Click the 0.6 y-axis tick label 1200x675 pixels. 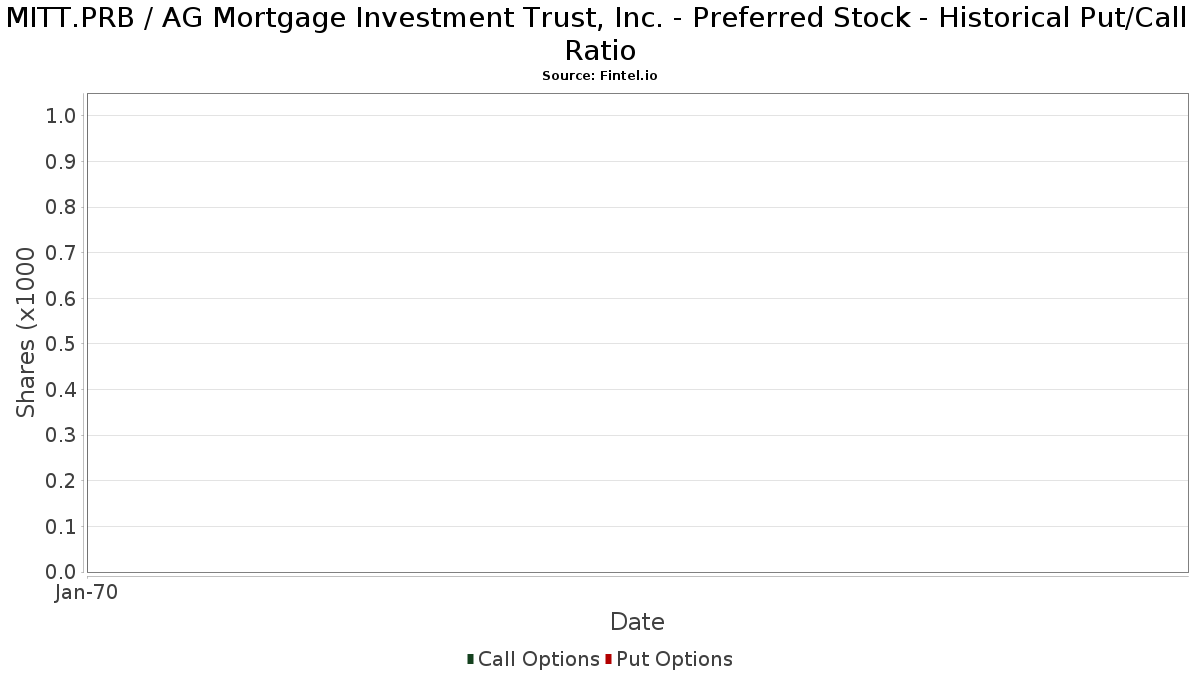click(61, 298)
